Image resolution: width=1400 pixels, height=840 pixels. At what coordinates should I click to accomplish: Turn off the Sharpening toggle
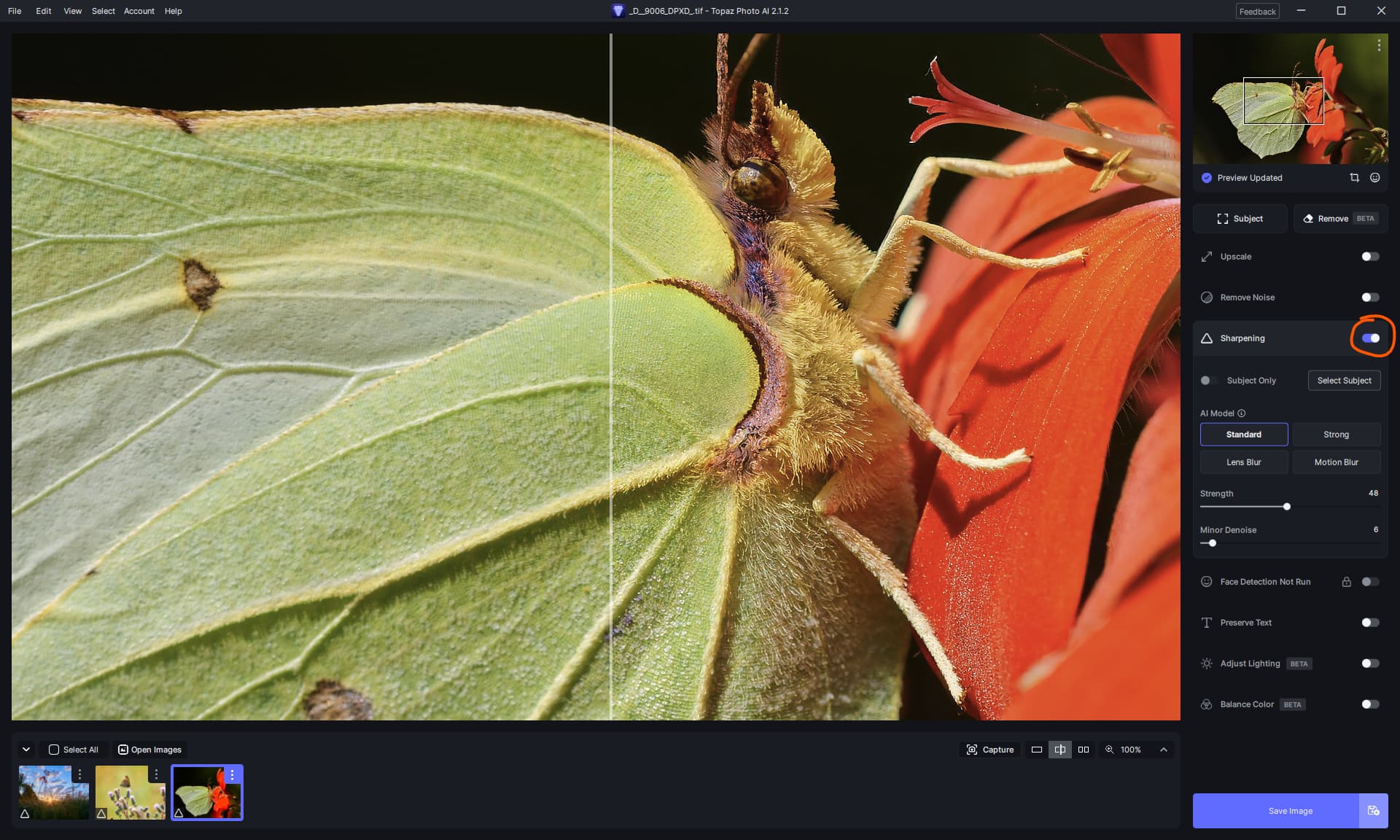[1369, 338]
